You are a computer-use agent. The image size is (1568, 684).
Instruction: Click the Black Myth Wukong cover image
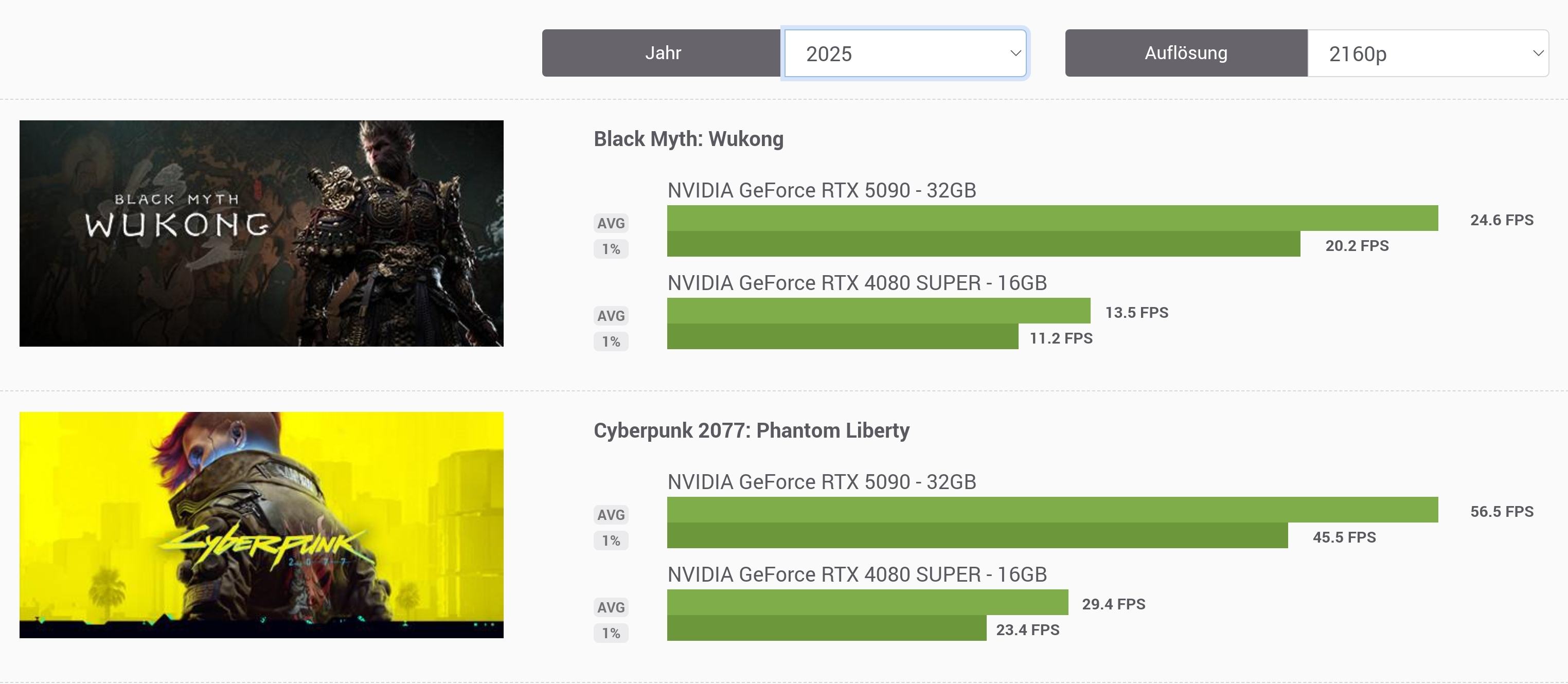pos(261,233)
